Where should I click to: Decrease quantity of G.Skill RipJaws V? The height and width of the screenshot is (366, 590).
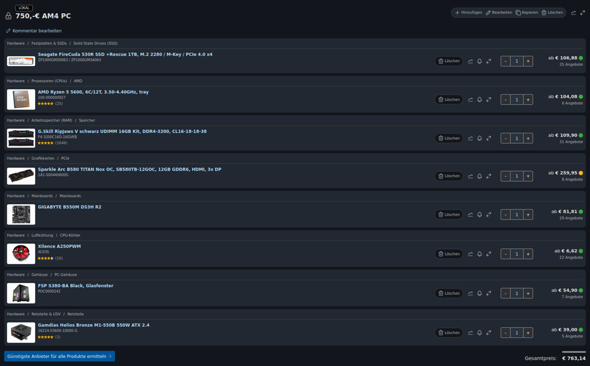[x=505, y=138]
